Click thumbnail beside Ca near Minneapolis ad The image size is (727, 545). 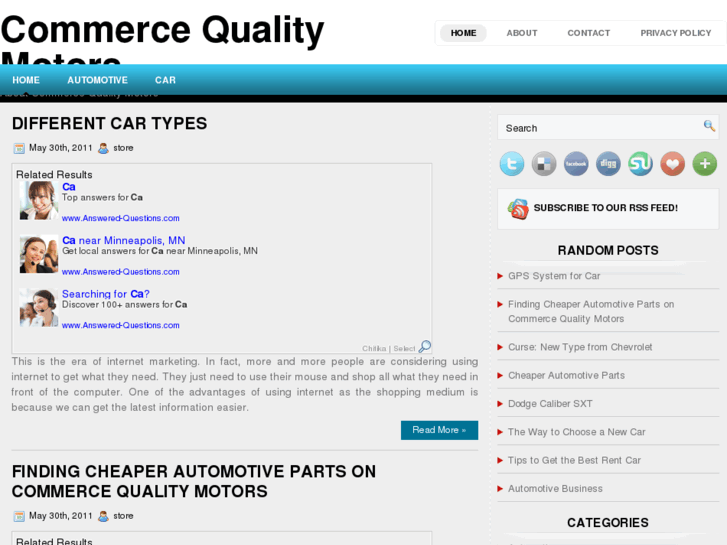click(x=39, y=254)
